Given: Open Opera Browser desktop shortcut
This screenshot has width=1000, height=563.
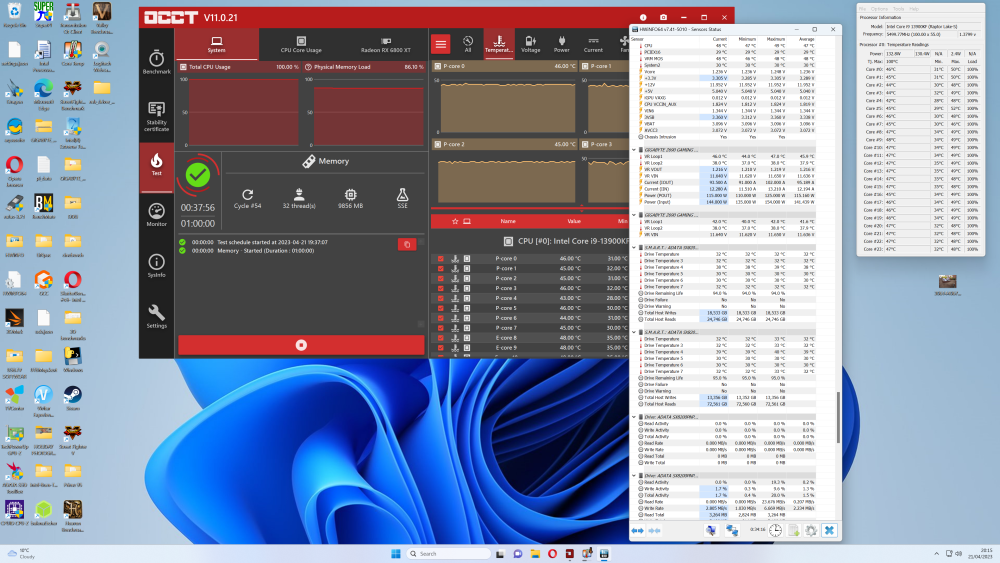Looking at the screenshot, I should pos(14,170).
